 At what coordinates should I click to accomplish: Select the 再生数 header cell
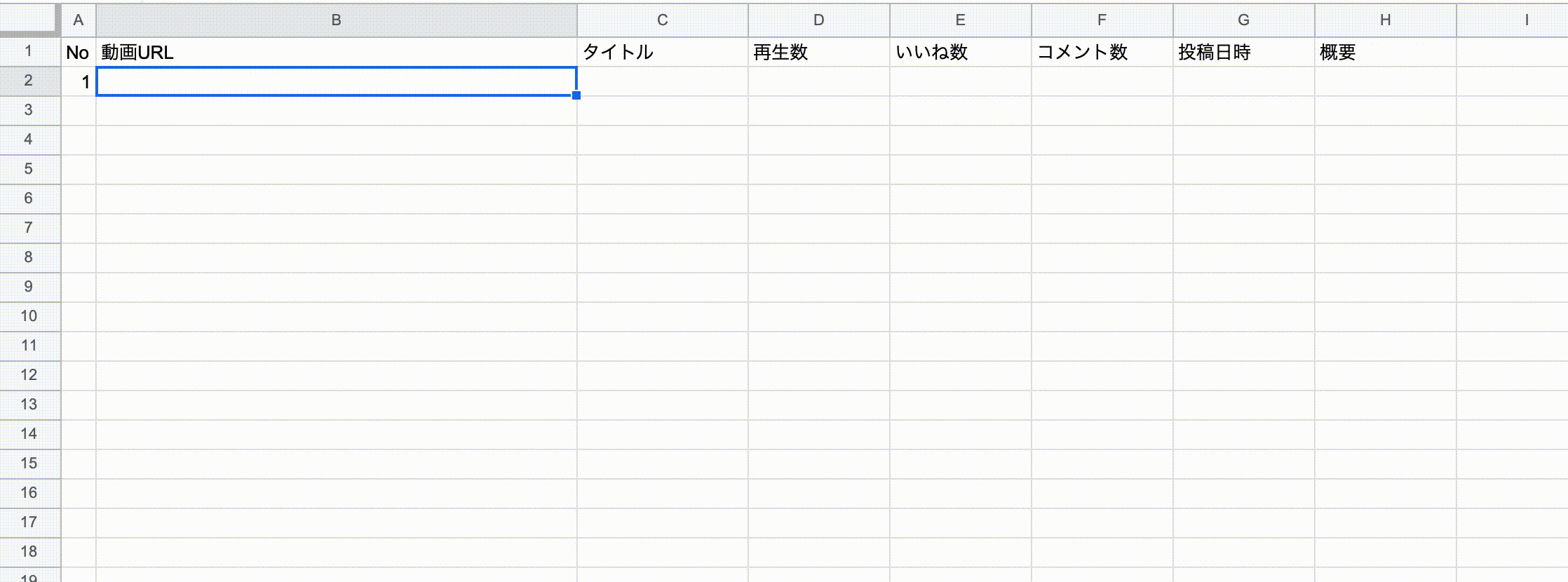point(819,52)
